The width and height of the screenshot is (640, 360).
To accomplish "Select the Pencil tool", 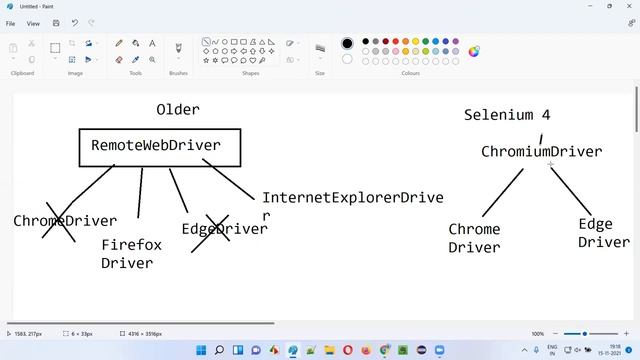I will [119, 43].
